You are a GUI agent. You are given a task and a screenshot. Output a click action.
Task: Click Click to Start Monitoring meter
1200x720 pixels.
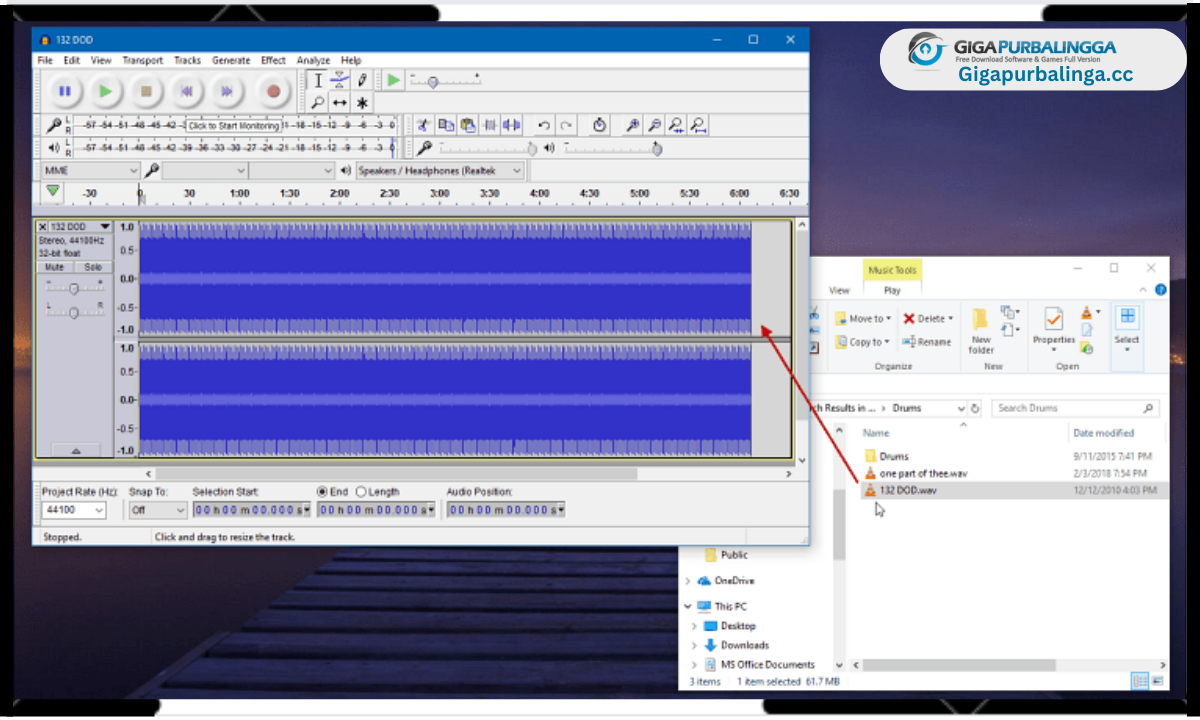[234, 126]
